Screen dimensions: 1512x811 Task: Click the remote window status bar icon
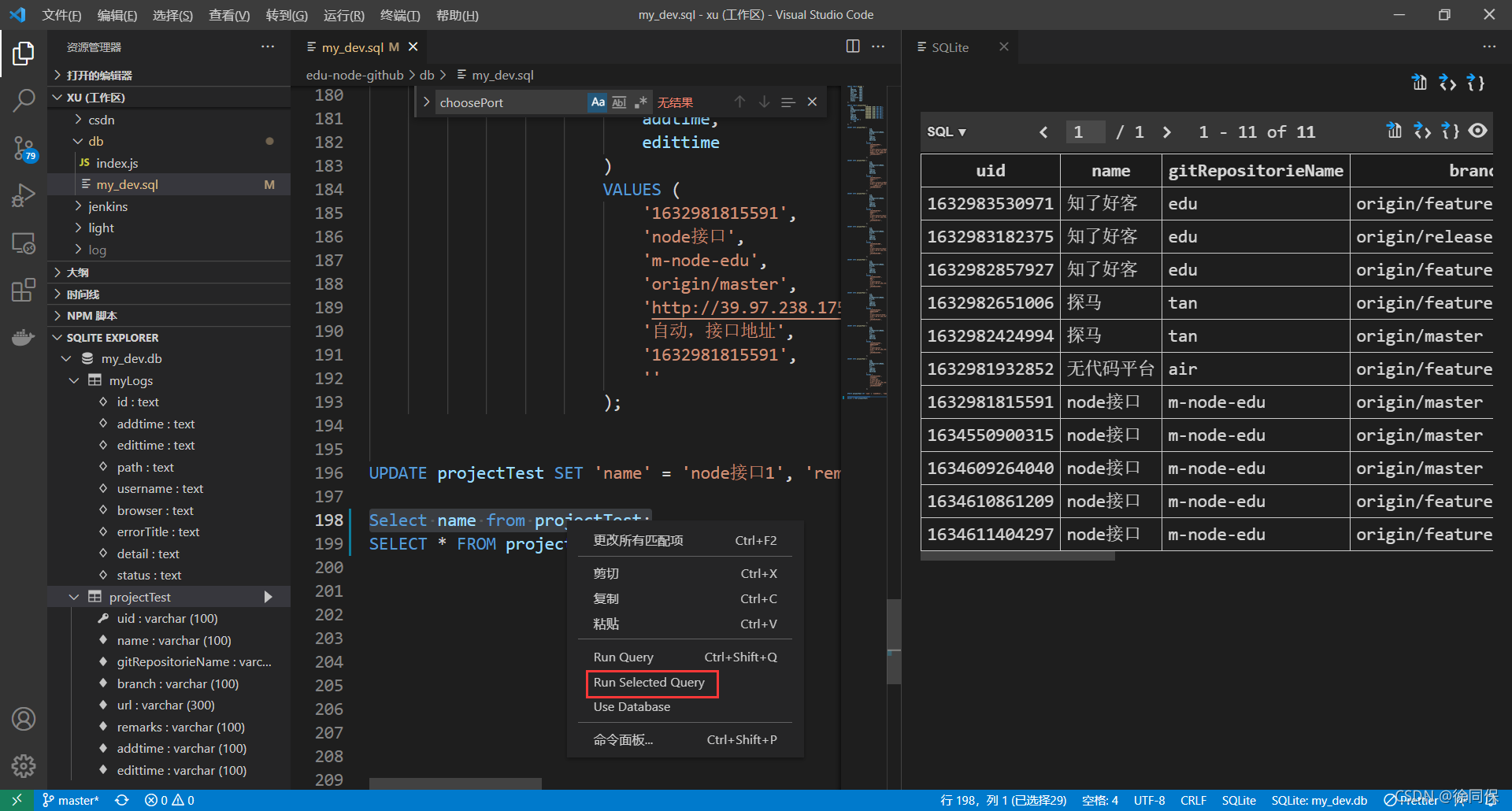pyautogui.click(x=17, y=800)
